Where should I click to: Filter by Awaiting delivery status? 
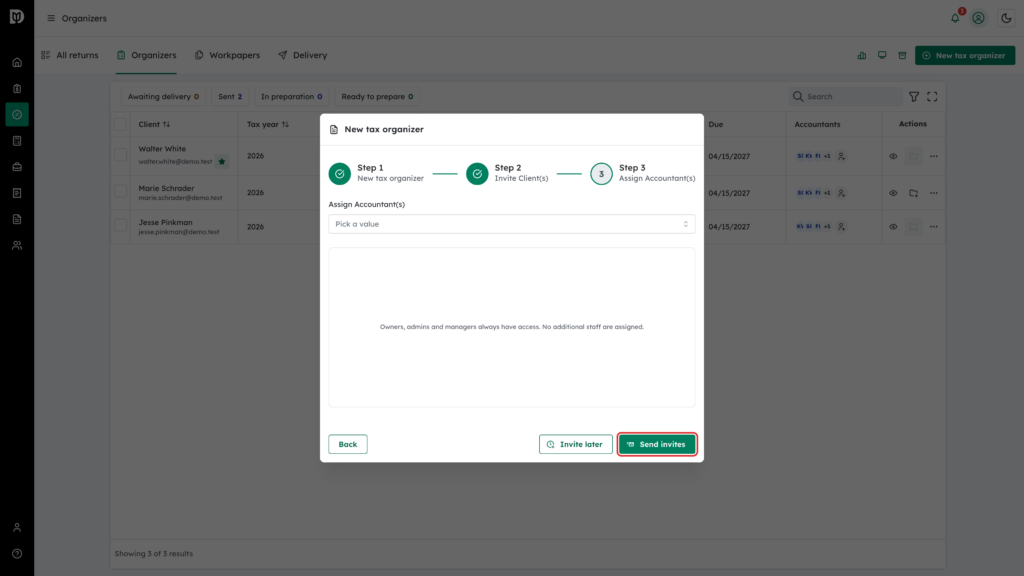click(x=163, y=97)
